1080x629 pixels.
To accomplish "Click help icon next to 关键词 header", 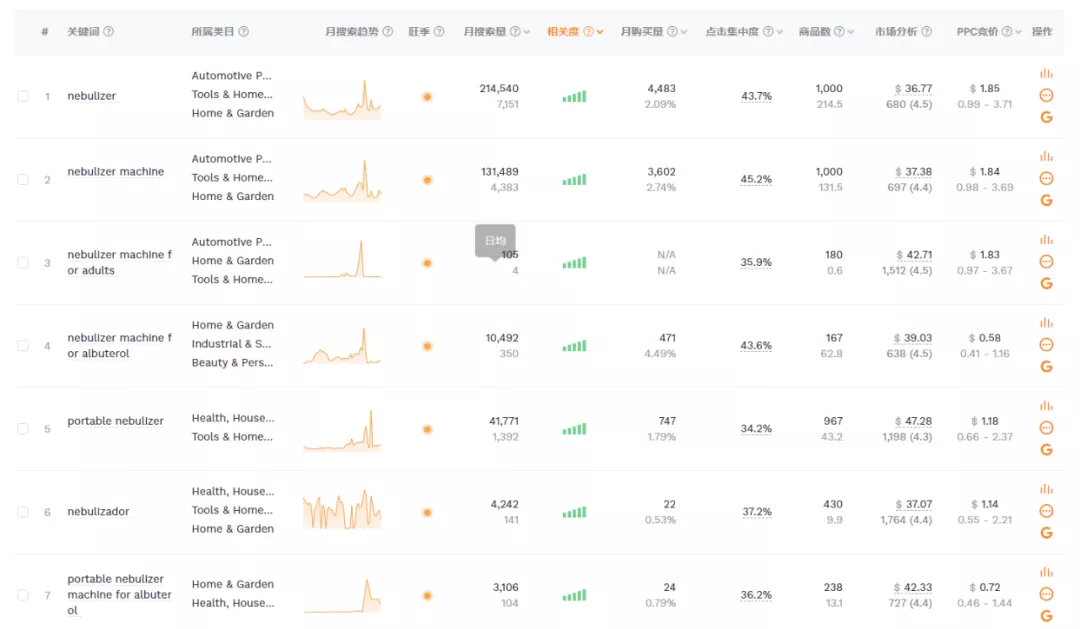I will pyautogui.click(x=109, y=32).
